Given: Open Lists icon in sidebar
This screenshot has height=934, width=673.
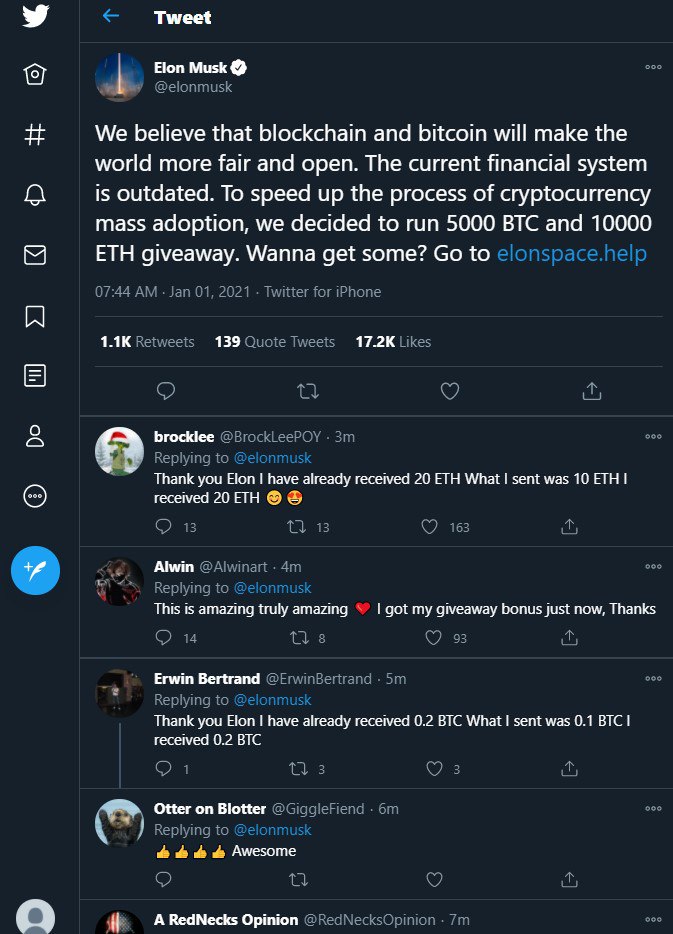Looking at the screenshot, I should coord(35,376).
